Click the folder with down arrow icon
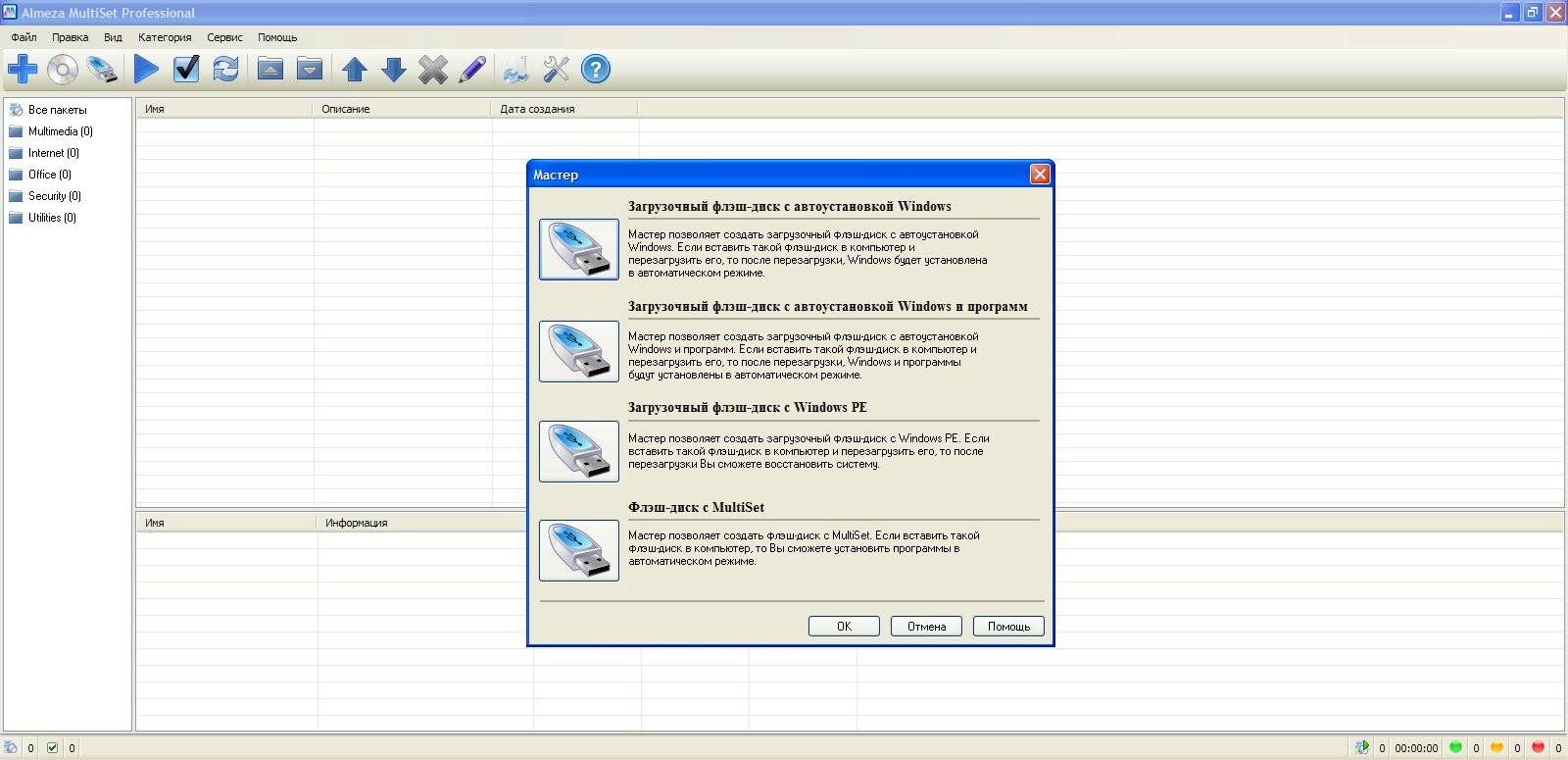The image size is (1568, 760). (310, 69)
